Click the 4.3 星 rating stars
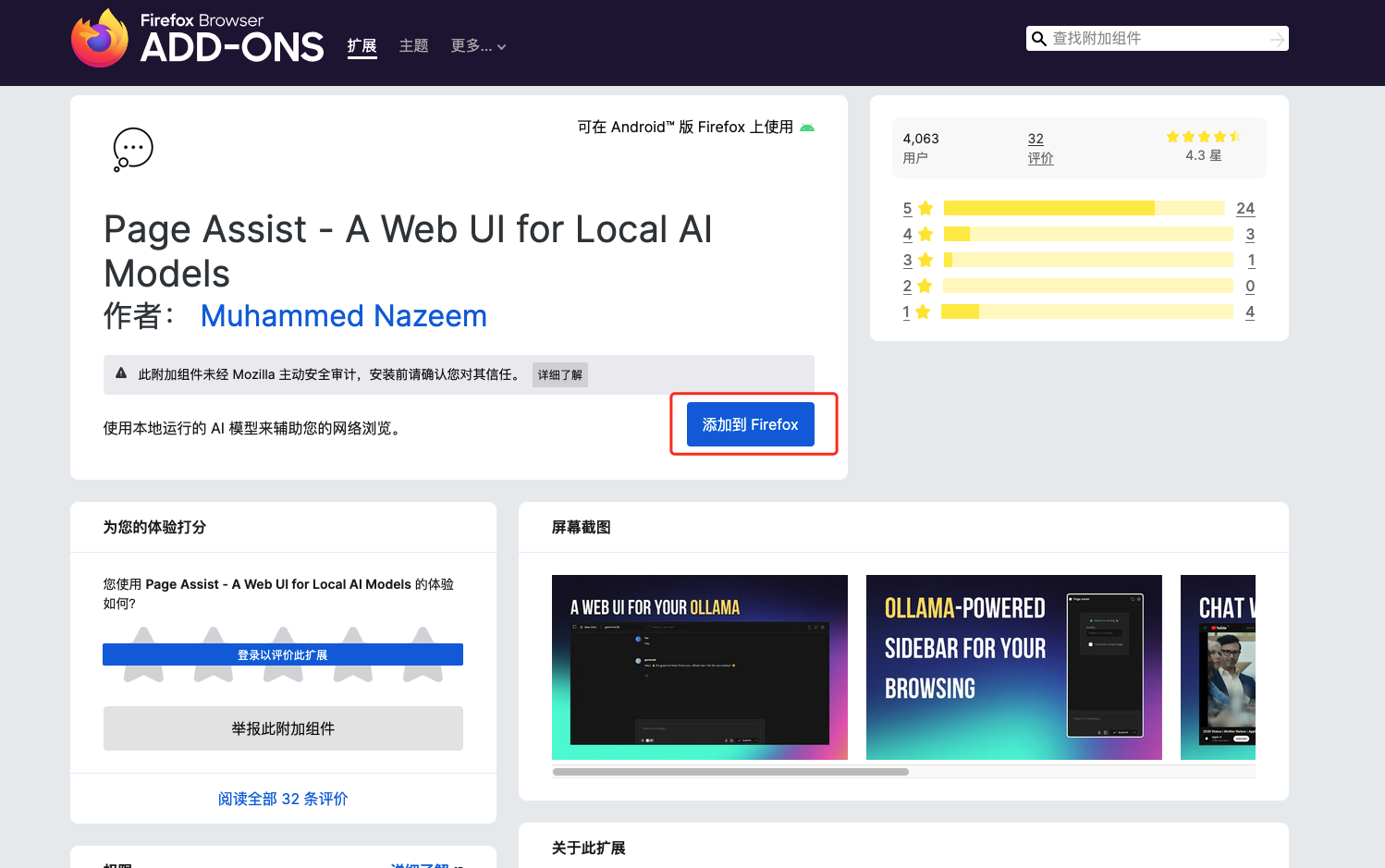Image resolution: width=1385 pixels, height=868 pixels. point(1204,137)
